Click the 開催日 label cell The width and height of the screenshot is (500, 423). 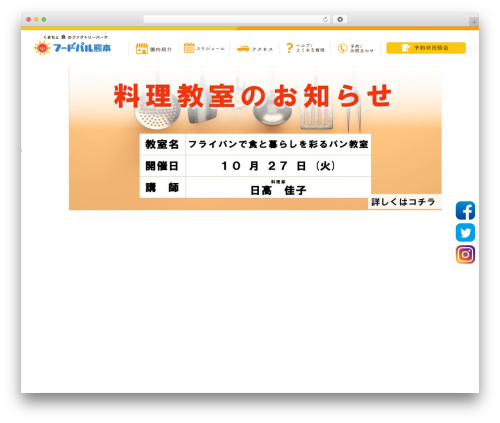click(x=162, y=166)
